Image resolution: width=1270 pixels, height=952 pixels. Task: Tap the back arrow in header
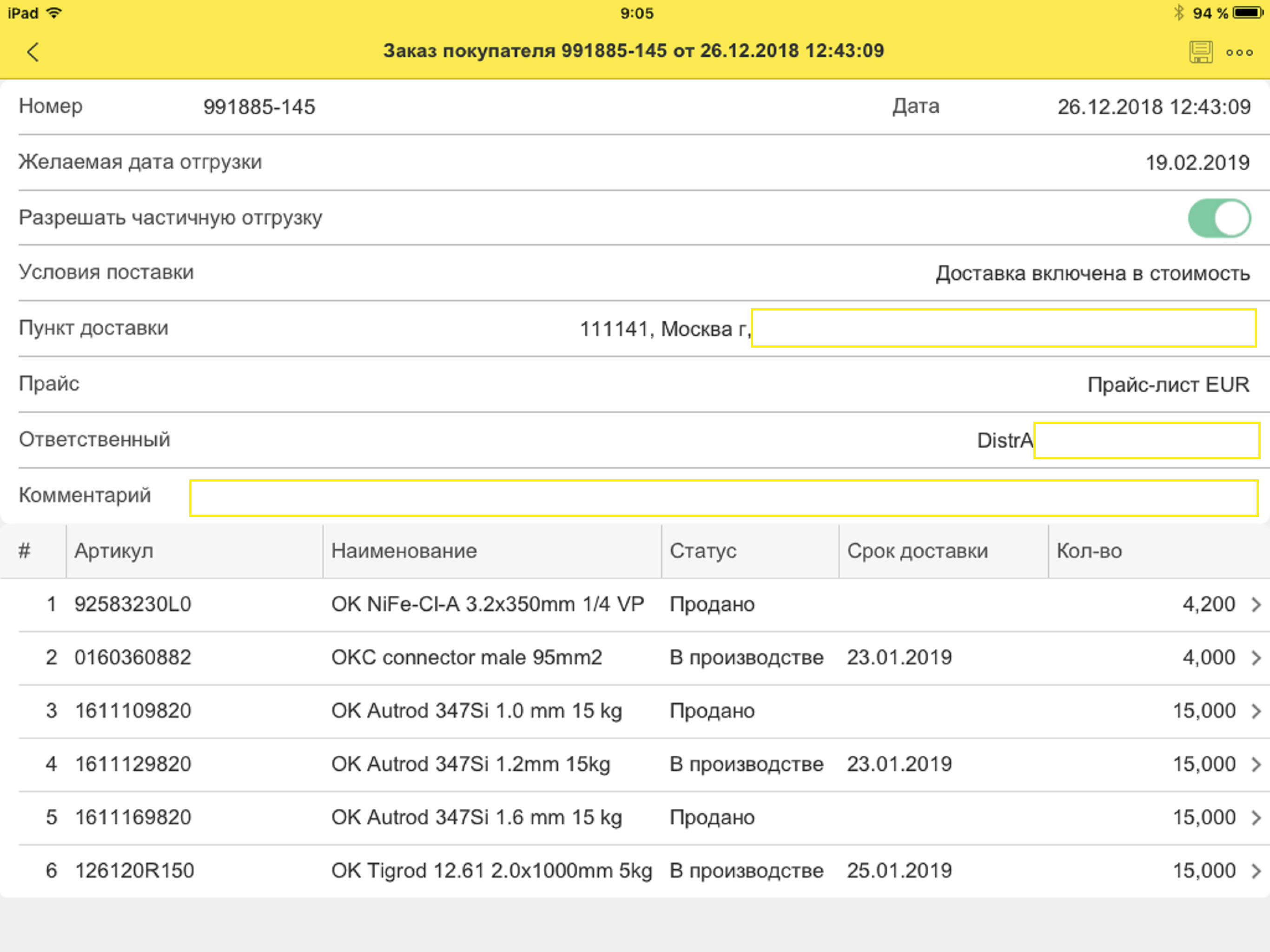(x=33, y=52)
